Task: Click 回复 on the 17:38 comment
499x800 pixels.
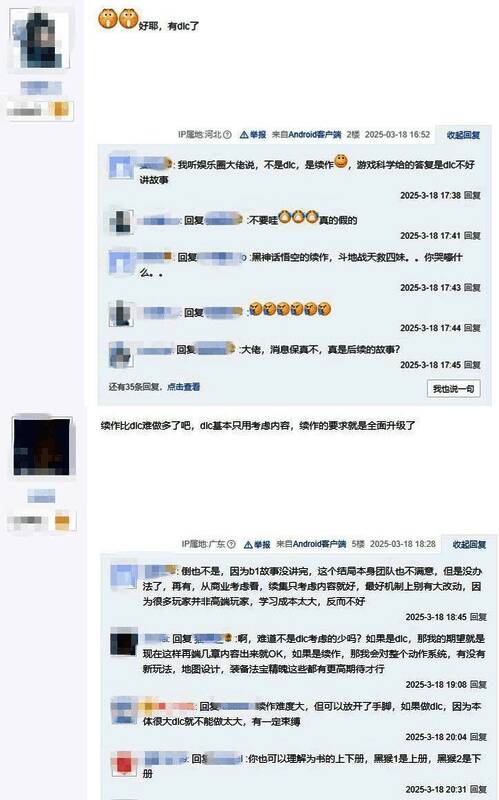Action: [x=472, y=195]
